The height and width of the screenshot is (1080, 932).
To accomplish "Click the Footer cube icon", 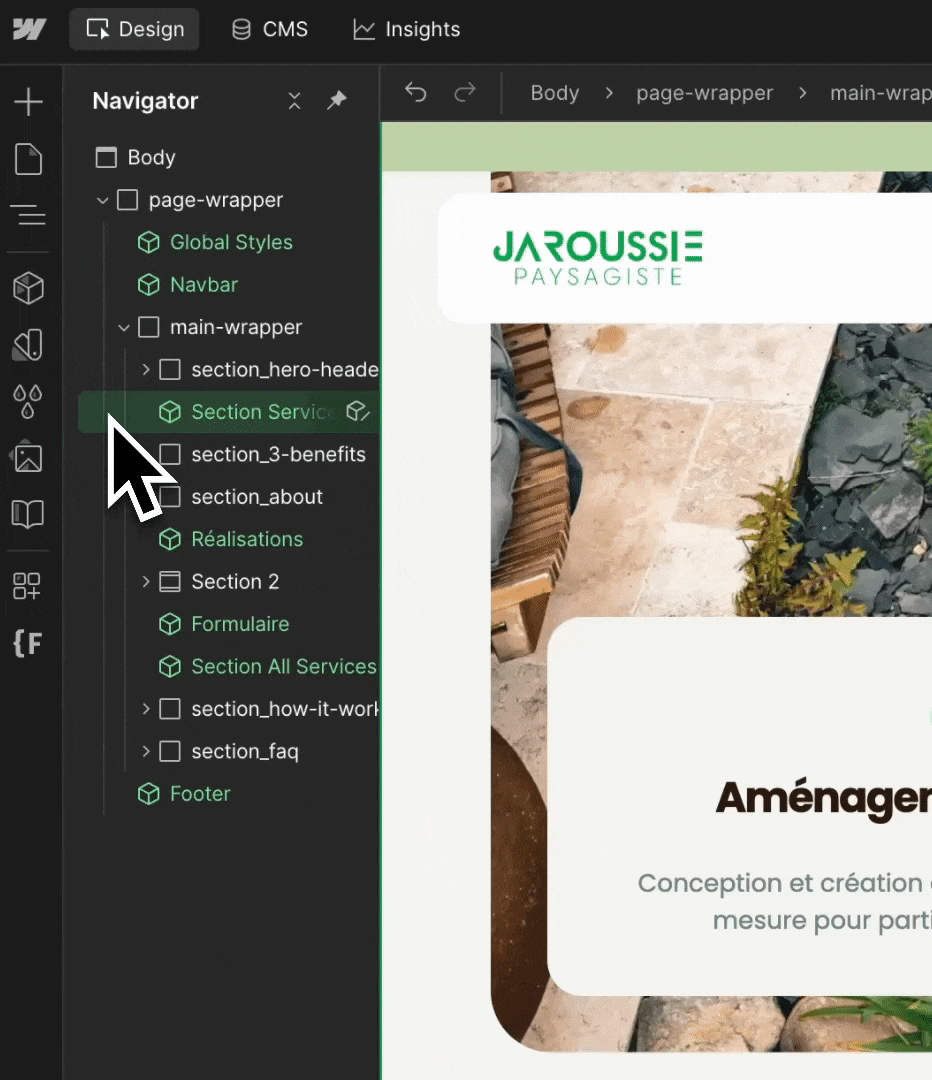I will (149, 794).
